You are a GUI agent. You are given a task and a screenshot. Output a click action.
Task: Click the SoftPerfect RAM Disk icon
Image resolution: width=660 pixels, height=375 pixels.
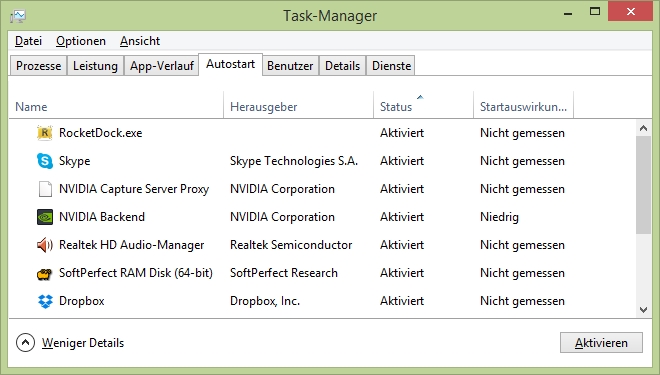tap(45, 274)
